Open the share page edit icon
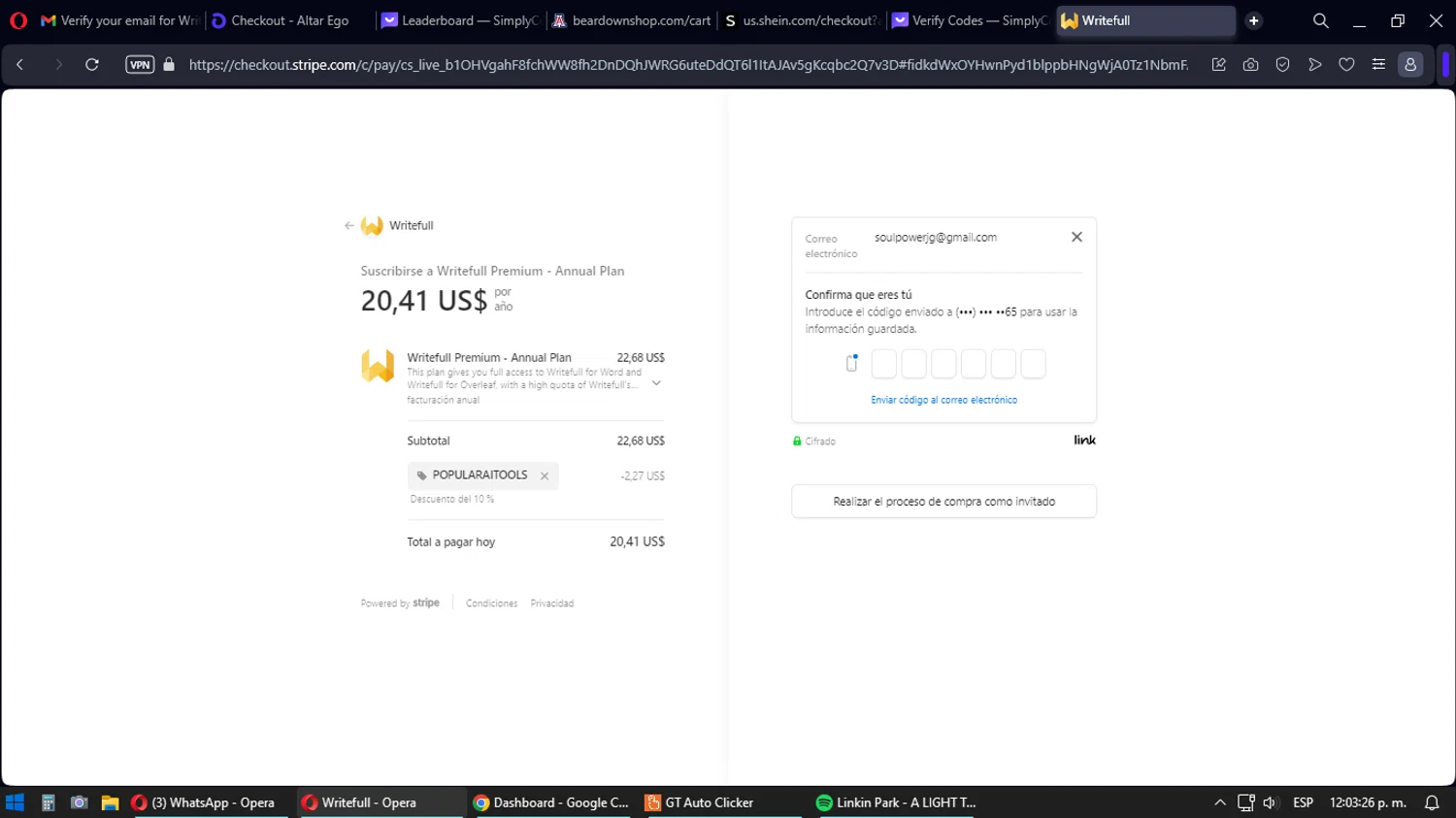This screenshot has height=818, width=1456. click(1218, 65)
